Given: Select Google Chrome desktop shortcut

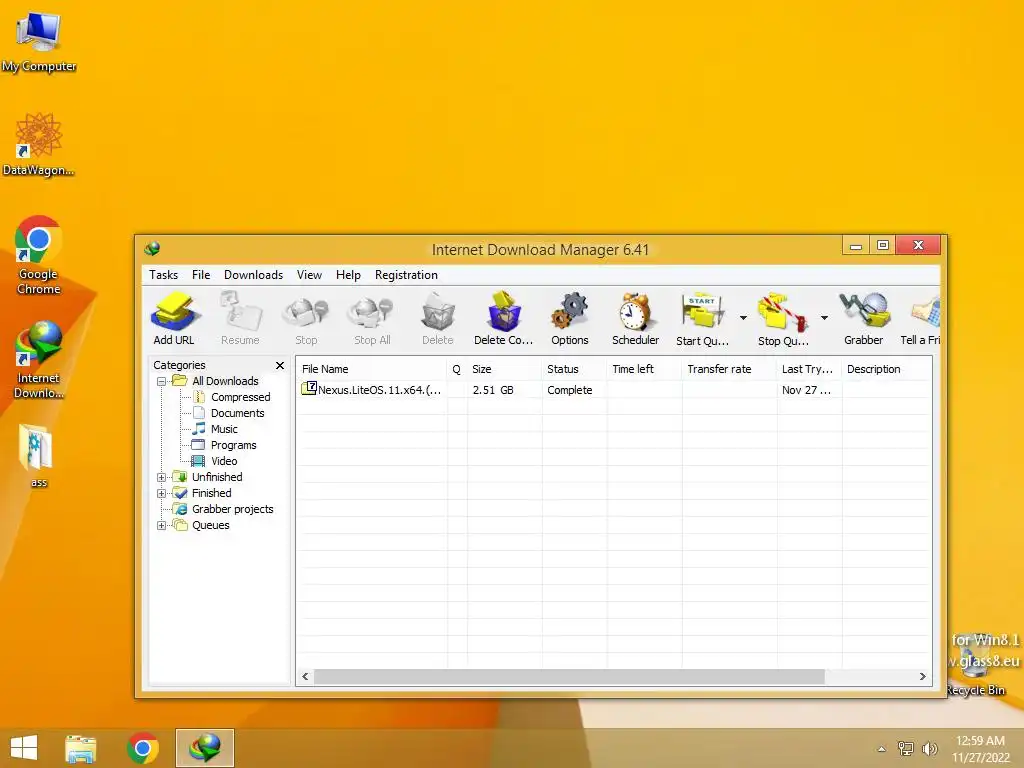Looking at the screenshot, I should click(39, 255).
